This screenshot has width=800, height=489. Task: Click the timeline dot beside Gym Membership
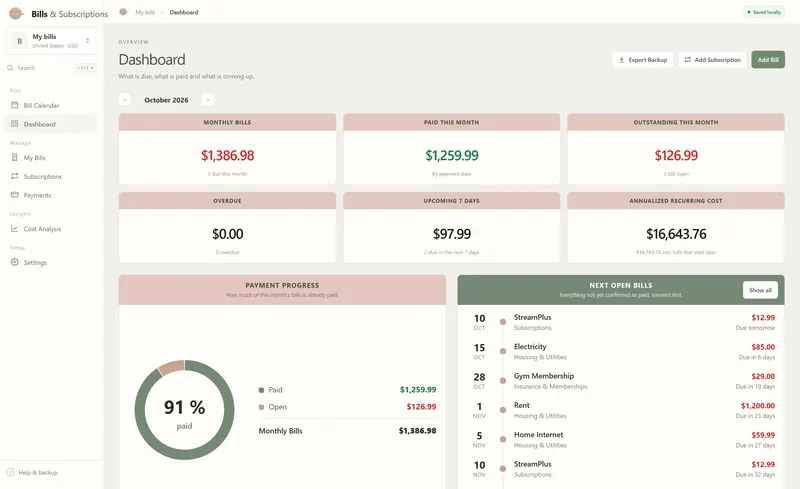pos(503,381)
